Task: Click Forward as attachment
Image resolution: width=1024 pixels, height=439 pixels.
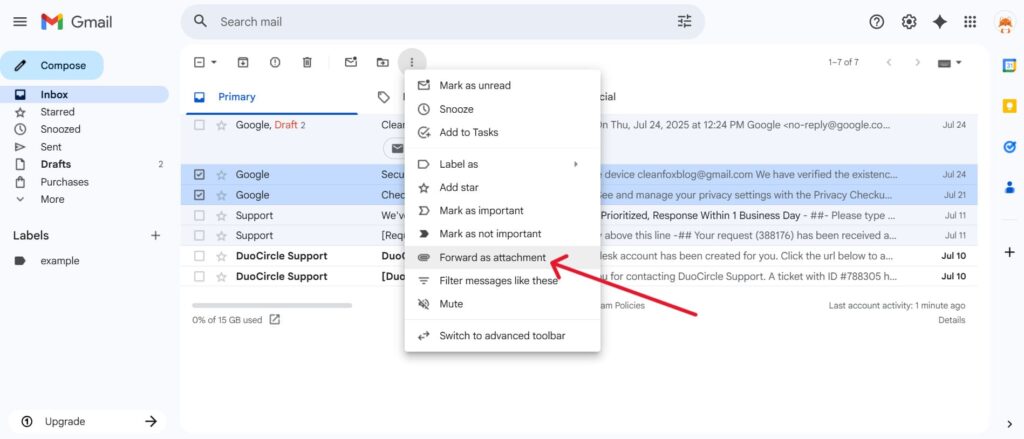Action: (x=502, y=257)
